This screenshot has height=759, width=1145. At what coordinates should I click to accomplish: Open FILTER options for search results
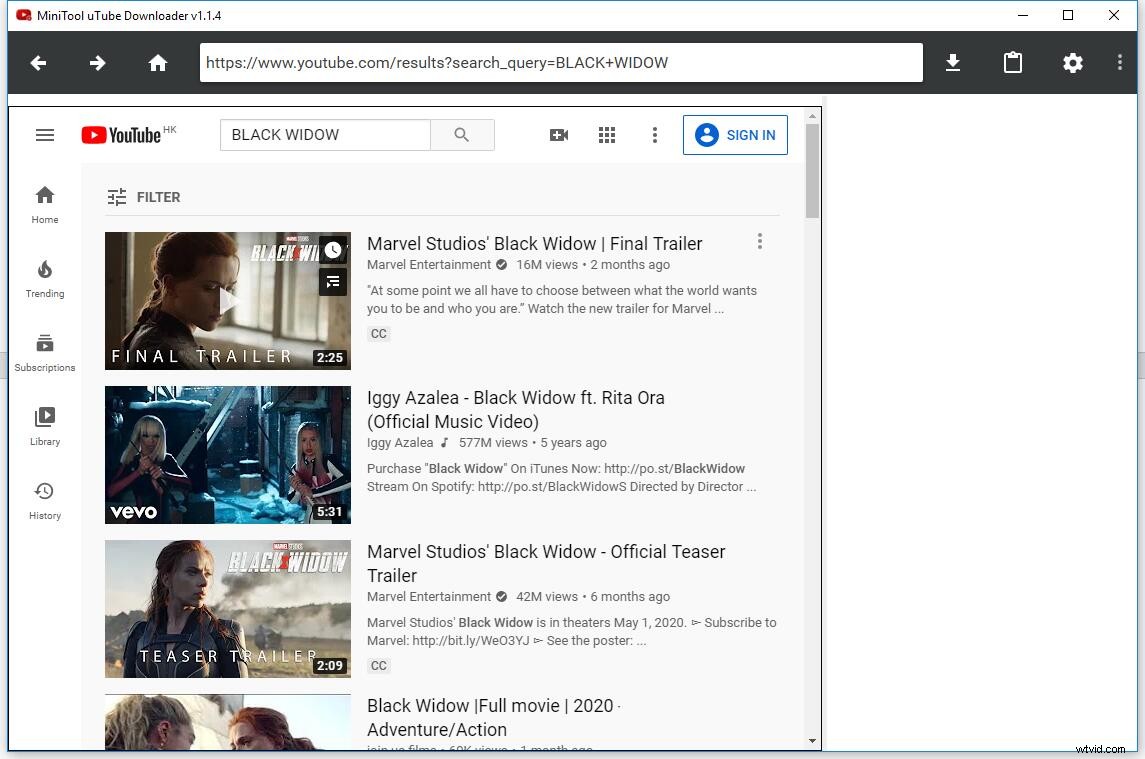[x=143, y=197]
